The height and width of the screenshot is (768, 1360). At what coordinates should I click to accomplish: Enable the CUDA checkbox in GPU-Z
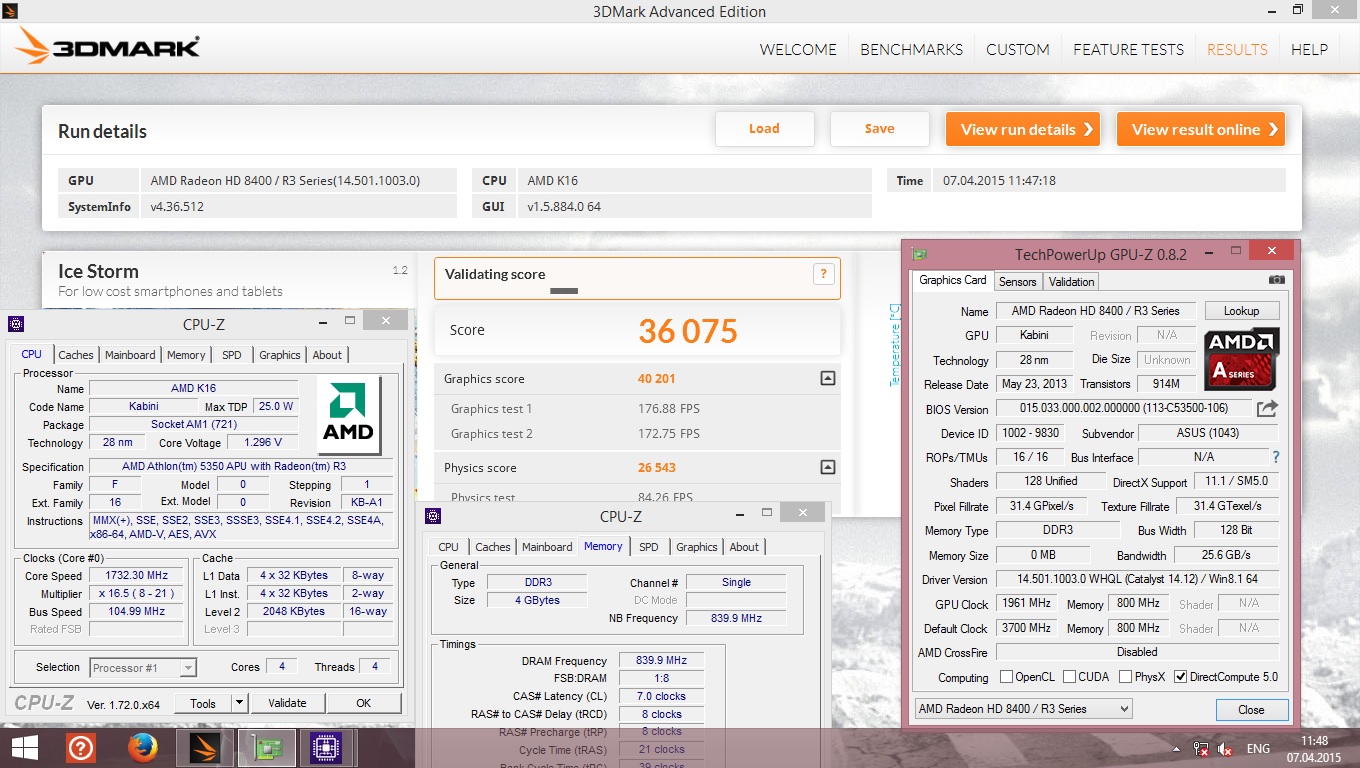click(1070, 677)
